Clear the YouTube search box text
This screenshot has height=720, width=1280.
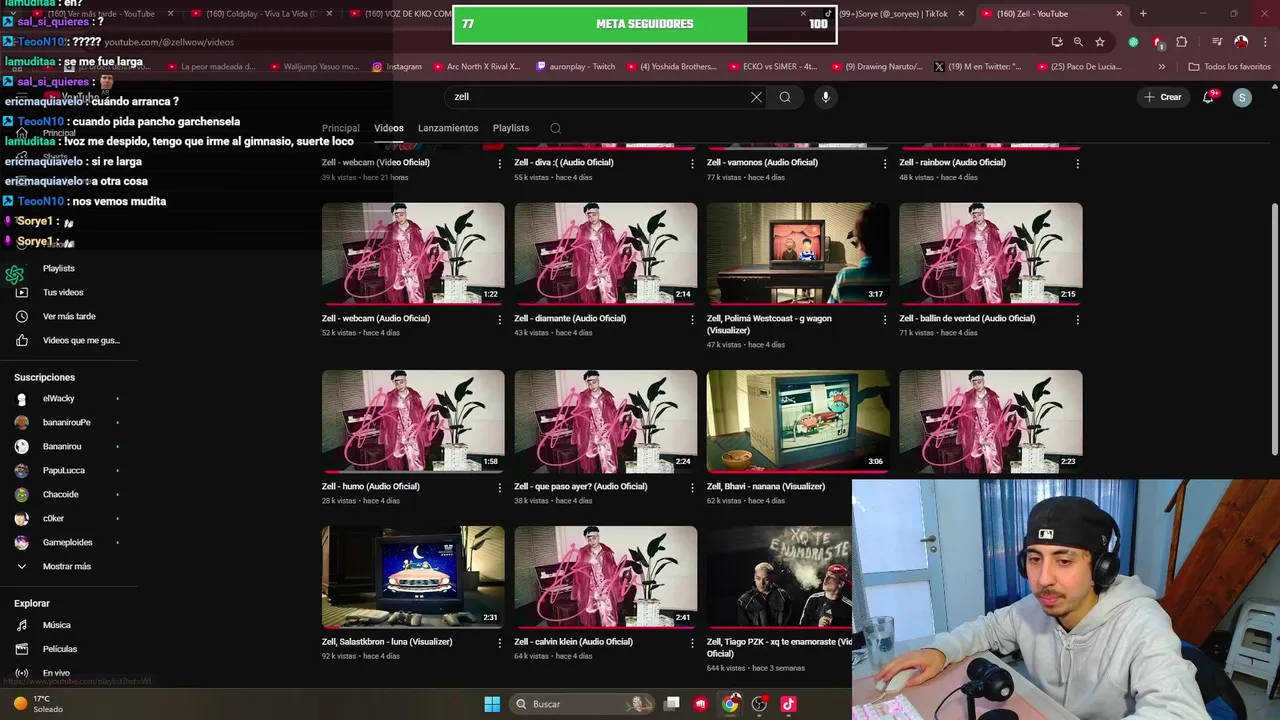tap(756, 97)
